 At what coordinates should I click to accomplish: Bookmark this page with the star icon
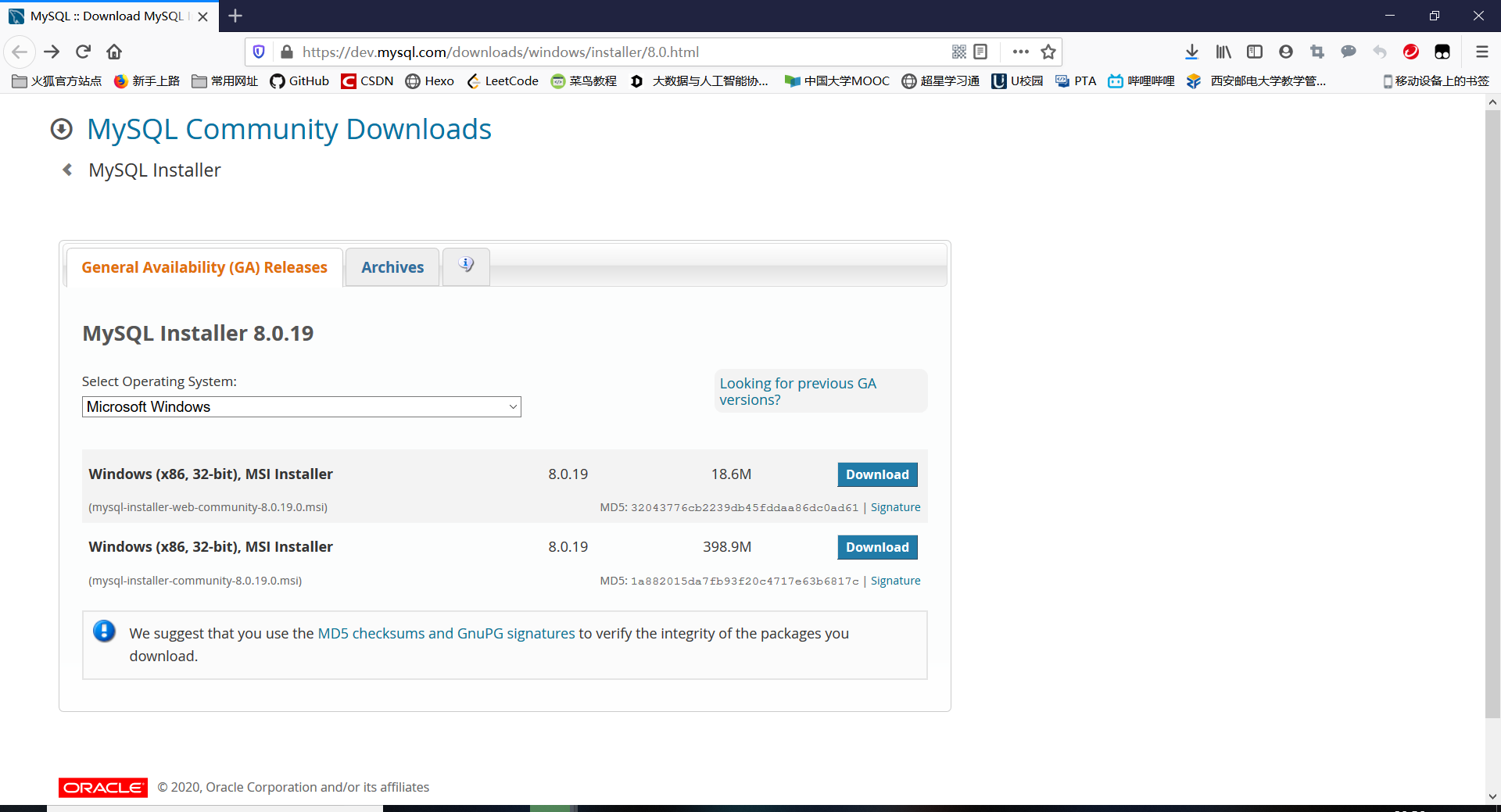[x=1050, y=52]
